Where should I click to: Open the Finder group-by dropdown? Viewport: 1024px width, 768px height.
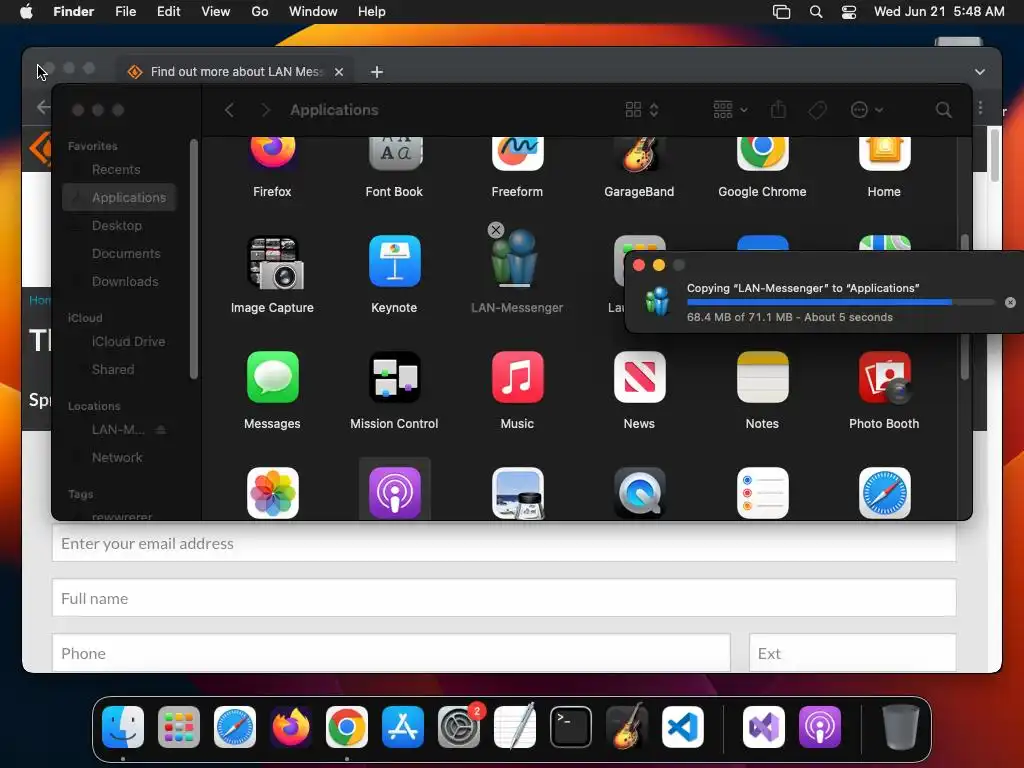click(x=730, y=110)
